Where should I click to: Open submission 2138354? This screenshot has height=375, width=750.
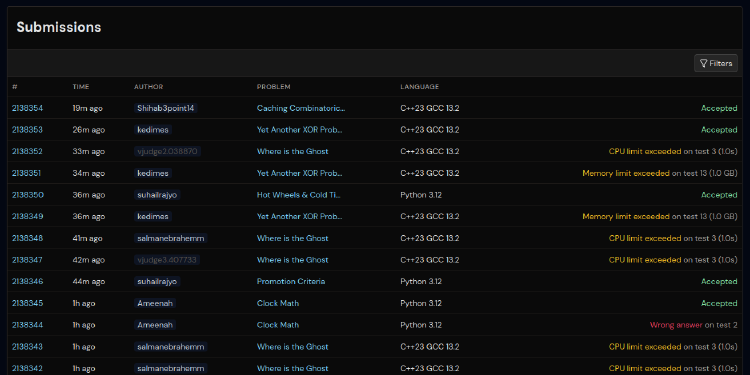pyautogui.click(x=27, y=108)
